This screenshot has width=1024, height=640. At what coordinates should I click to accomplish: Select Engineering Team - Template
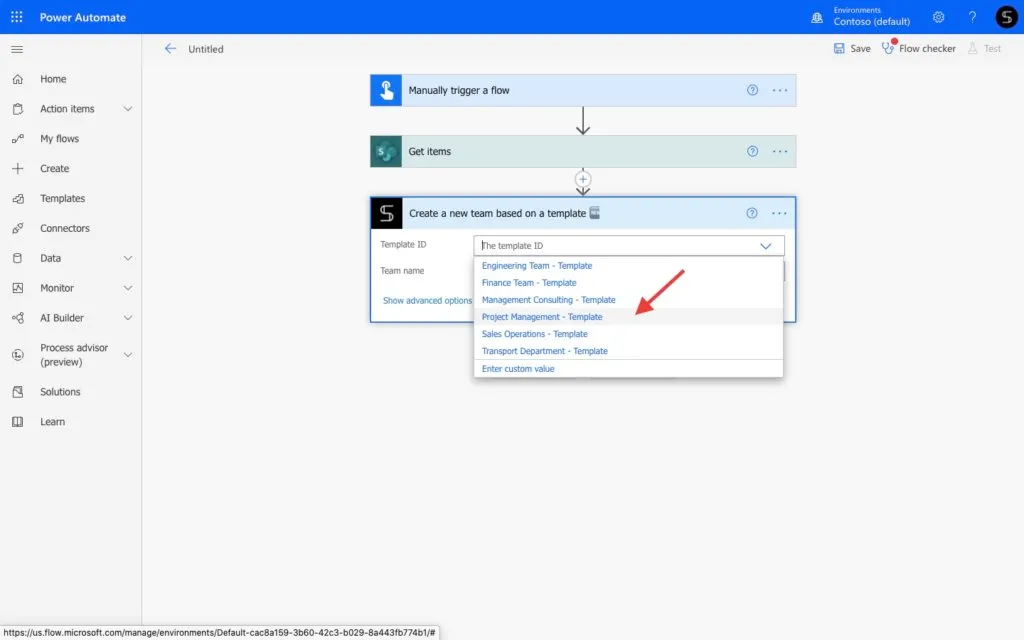628,266
